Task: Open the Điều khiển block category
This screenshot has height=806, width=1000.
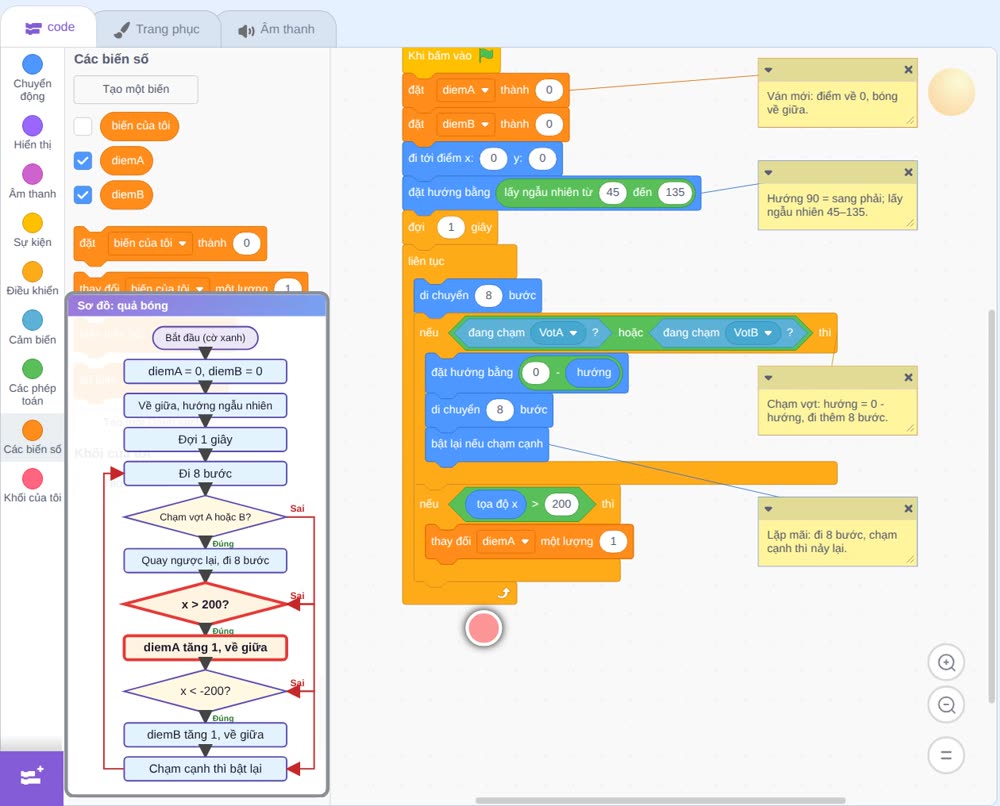Action: click(33, 278)
